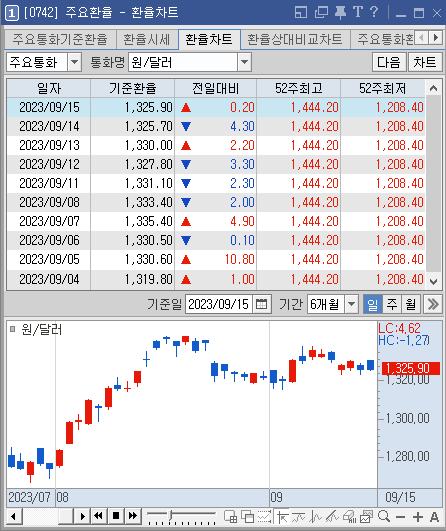The height and width of the screenshot is (531, 446).
Task: Sort by 일자 column header
Action: click(x=48, y=89)
